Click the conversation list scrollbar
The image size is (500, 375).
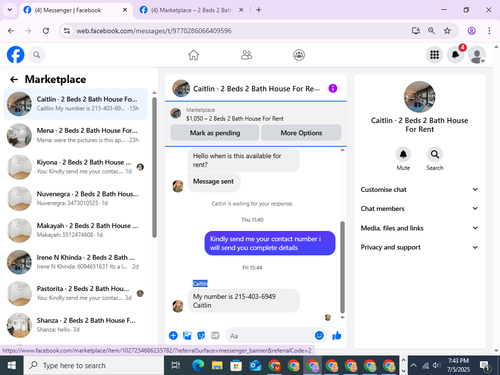tap(154, 167)
